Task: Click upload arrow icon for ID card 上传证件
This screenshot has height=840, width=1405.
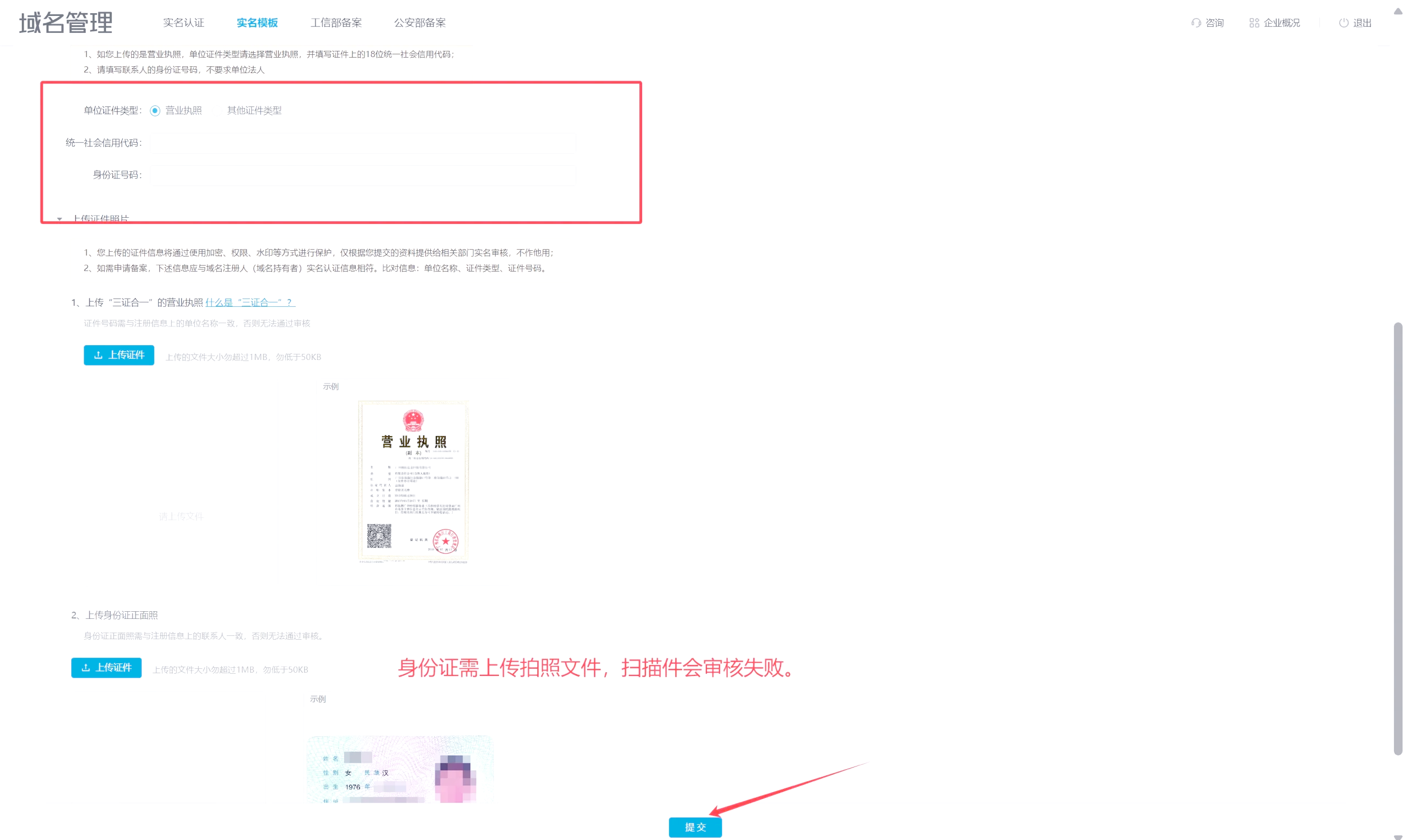Action: click(86, 667)
